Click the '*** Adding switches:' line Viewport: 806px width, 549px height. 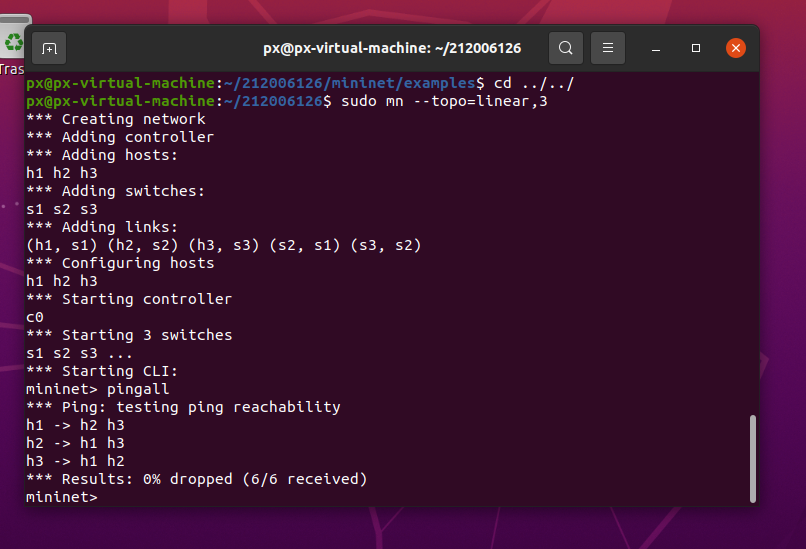coord(115,191)
